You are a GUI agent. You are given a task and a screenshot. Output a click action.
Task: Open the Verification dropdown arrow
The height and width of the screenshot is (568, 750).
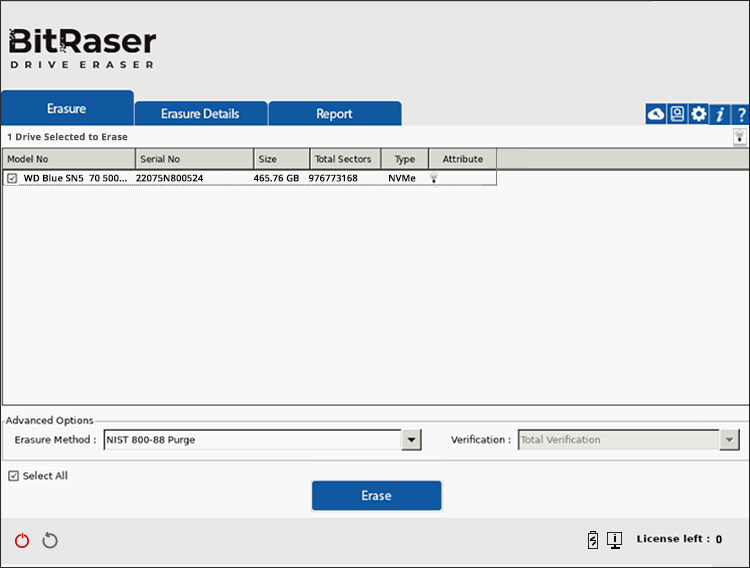click(x=730, y=440)
